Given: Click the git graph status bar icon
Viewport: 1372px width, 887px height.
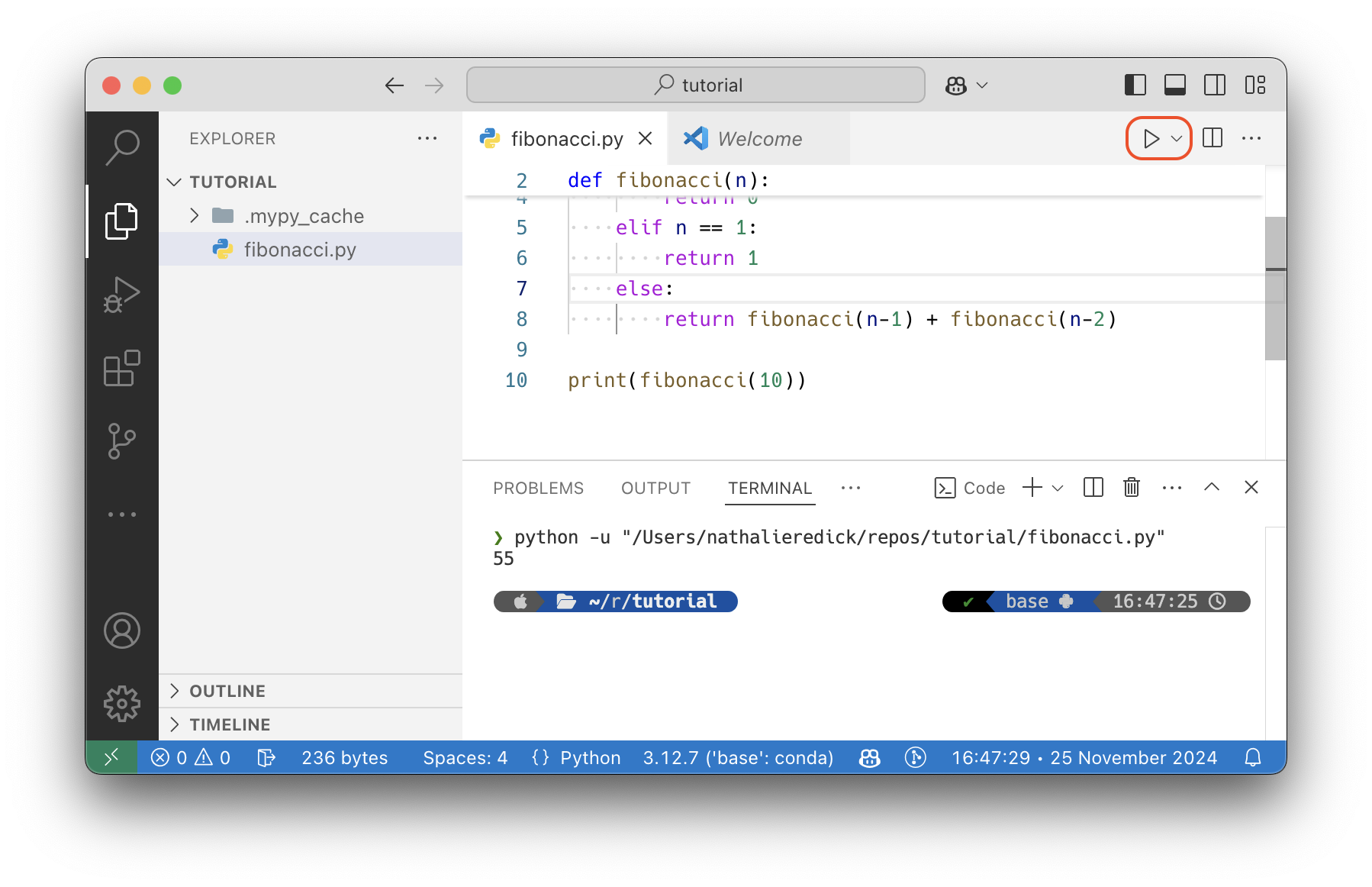Looking at the screenshot, I should pos(916,757).
